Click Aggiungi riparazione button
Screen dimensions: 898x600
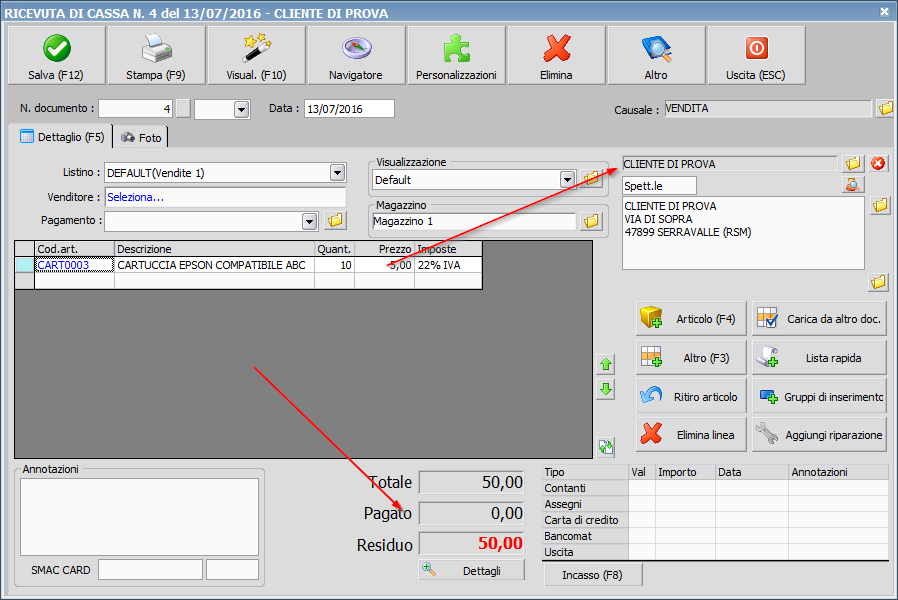820,435
